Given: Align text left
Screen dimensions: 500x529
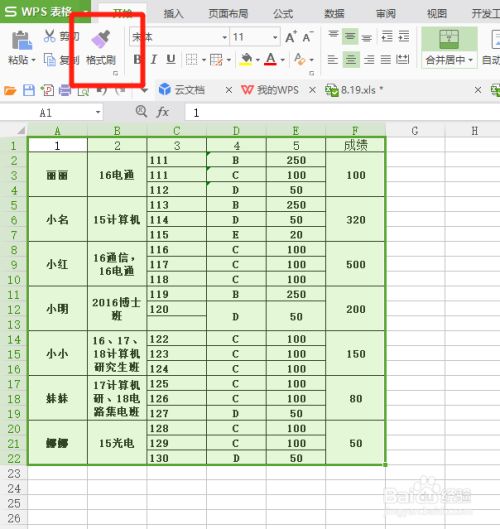Looking at the screenshot, I should (333, 60).
